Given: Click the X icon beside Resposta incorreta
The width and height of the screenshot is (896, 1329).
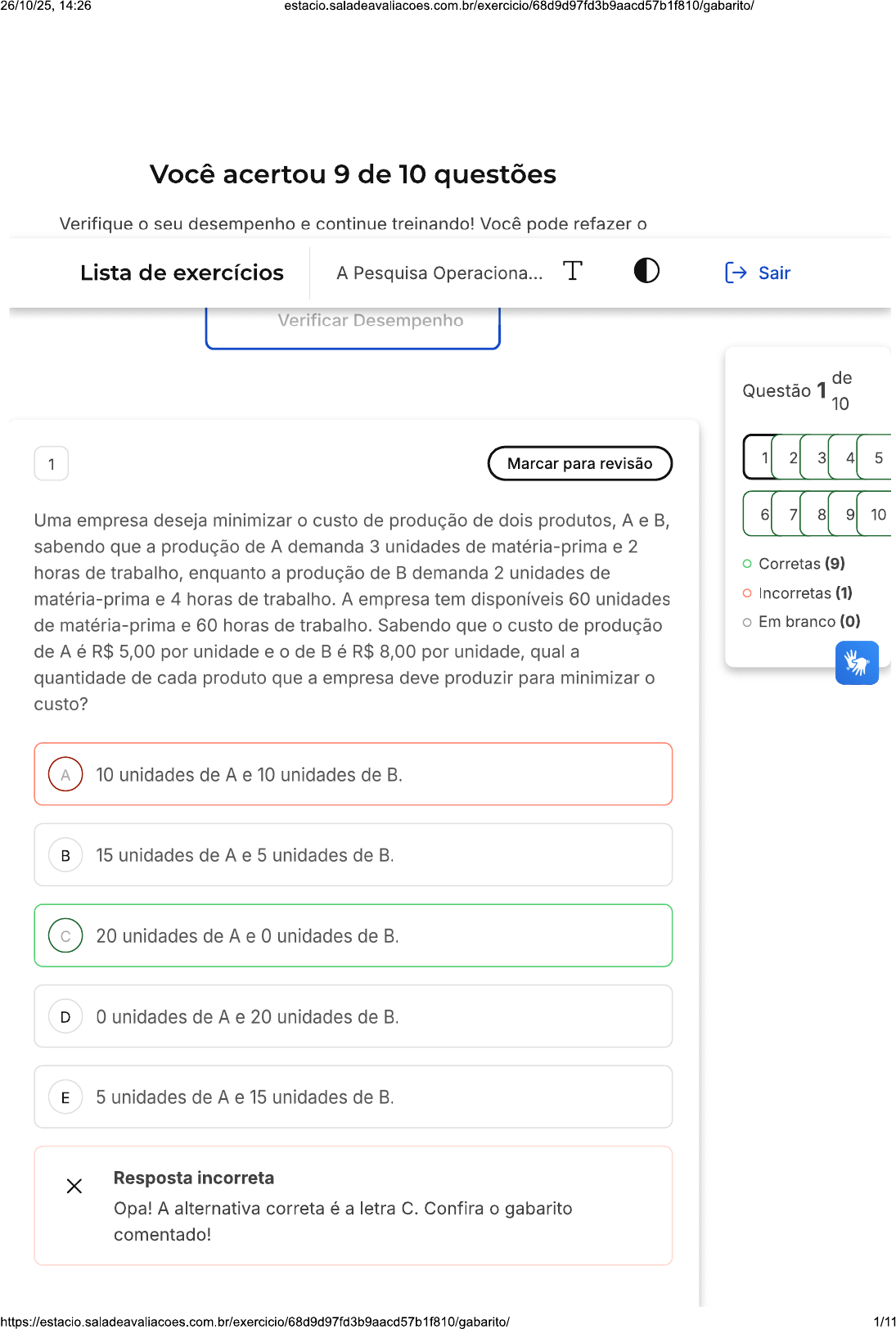Looking at the screenshot, I should [74, 1186].
